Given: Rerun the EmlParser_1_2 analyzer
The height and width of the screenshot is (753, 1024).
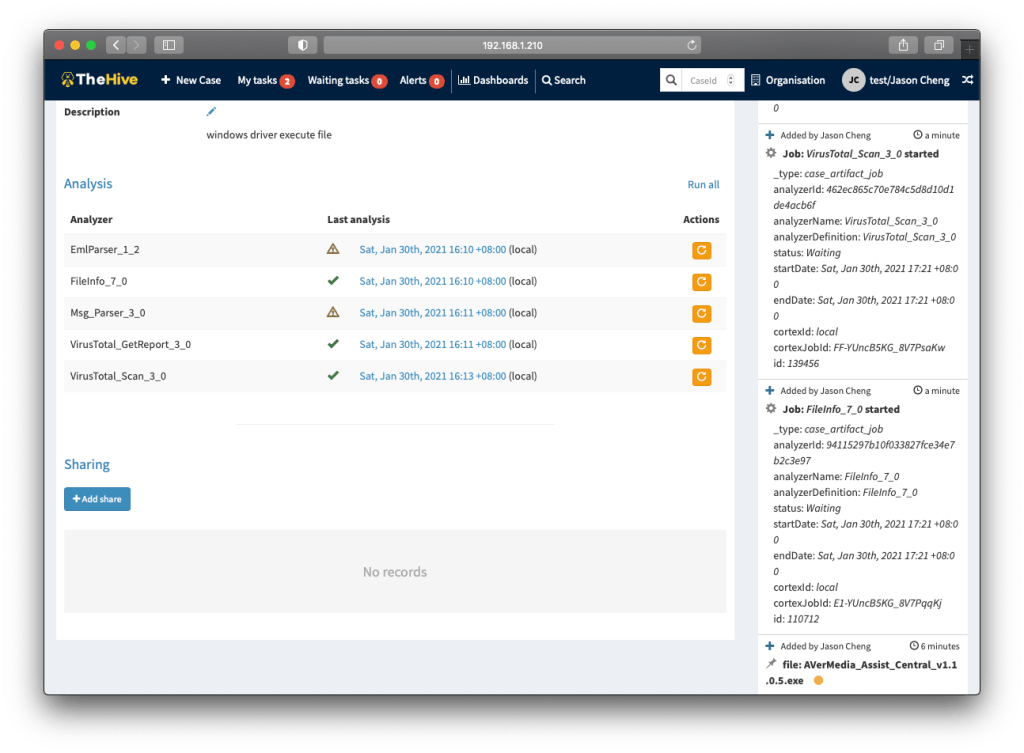Looking at the screenshot, I should coord(701,250).
